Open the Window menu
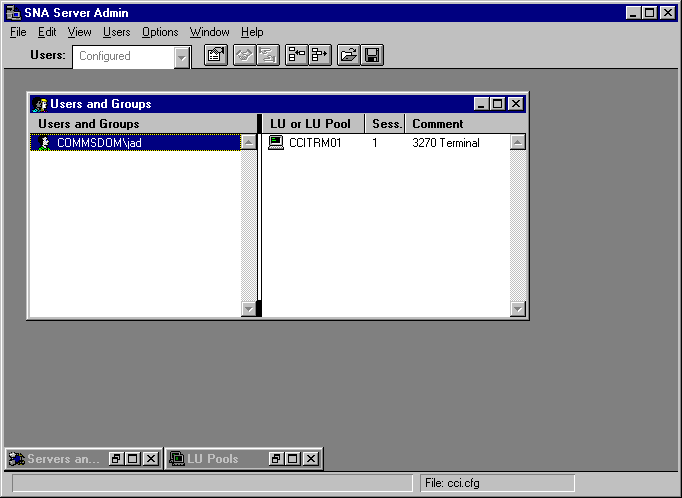The image size is (682, 498). click(209, 32)
